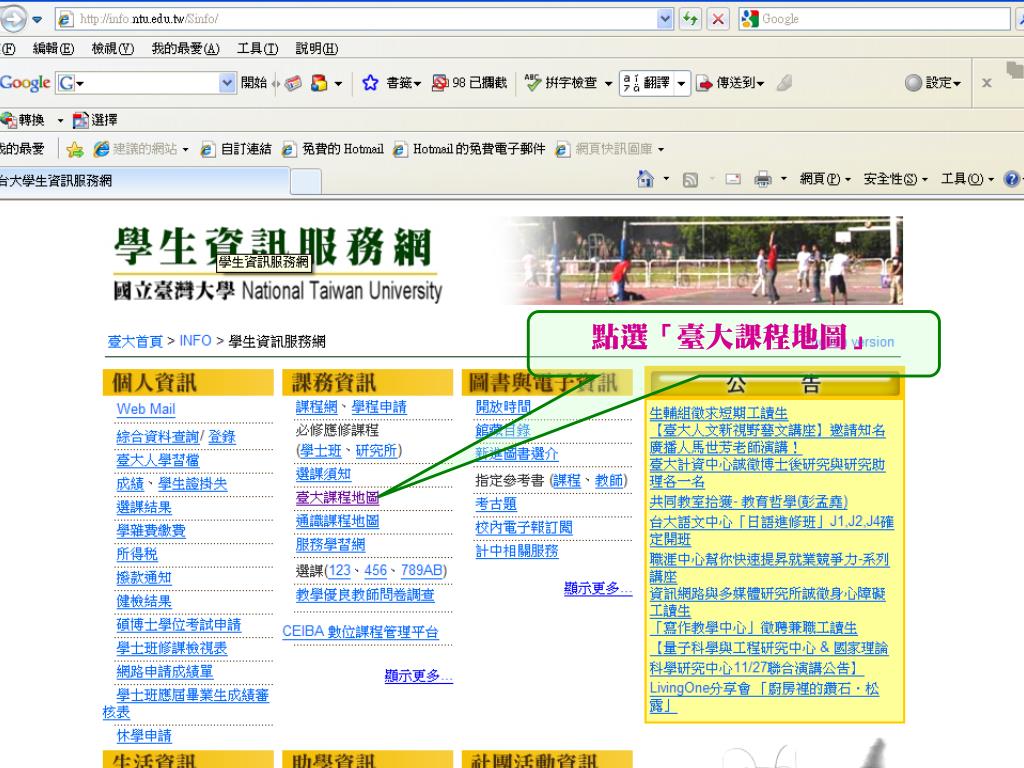Screen dimensions: 1024x768
Task: Click the 校內電子報訂閱 link
Action: tap(524, 528)
